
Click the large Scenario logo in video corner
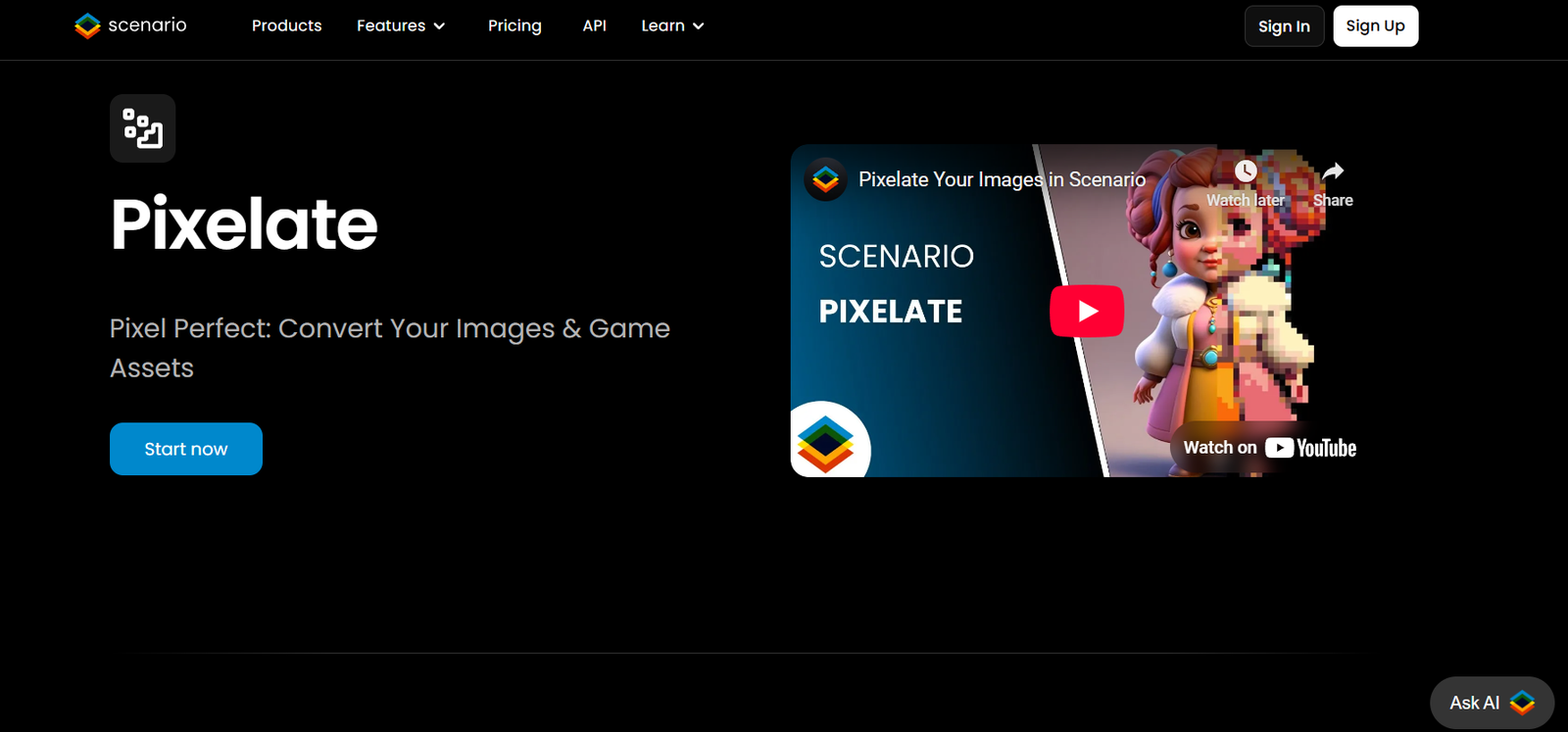point(826,440)
